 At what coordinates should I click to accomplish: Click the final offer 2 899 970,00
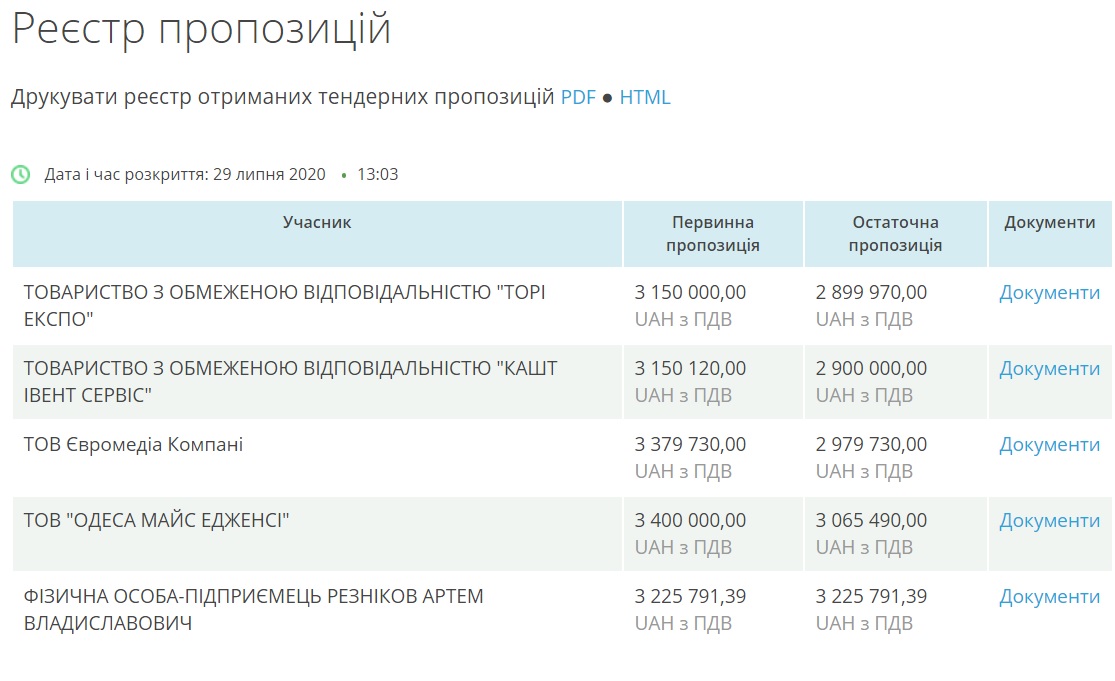click(871, 292)
